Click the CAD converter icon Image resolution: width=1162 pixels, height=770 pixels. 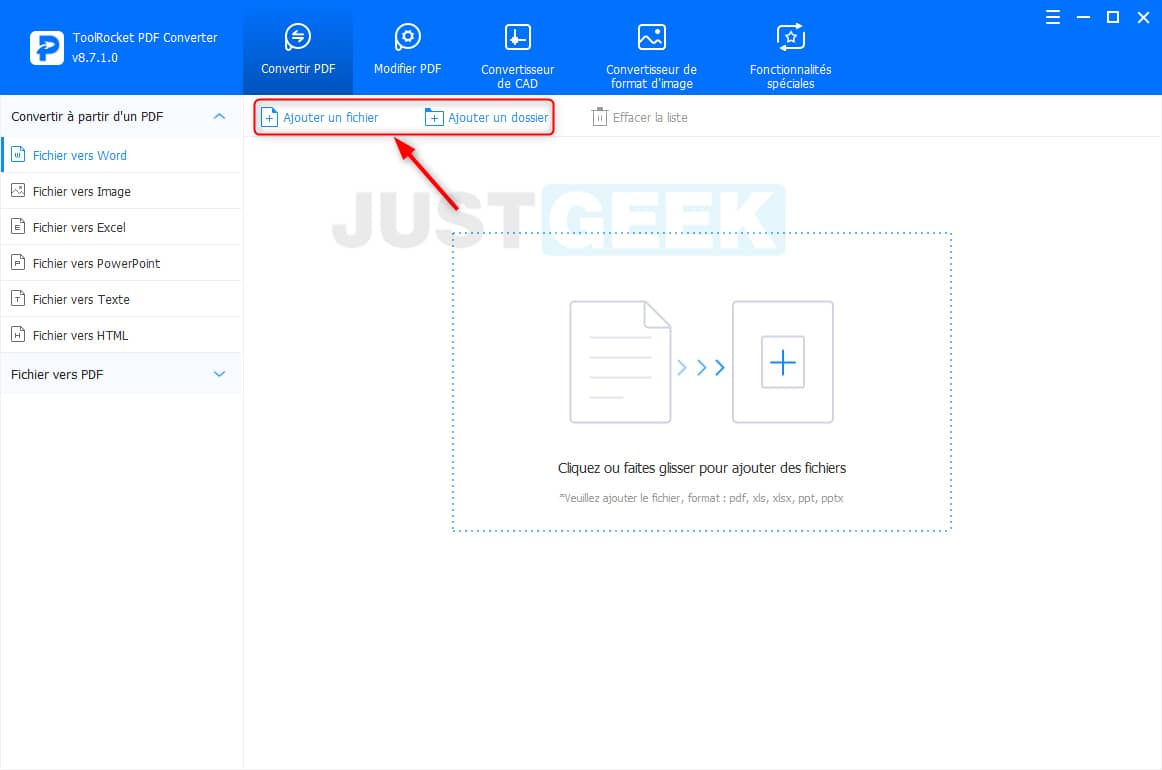click(x=517, y=36)
